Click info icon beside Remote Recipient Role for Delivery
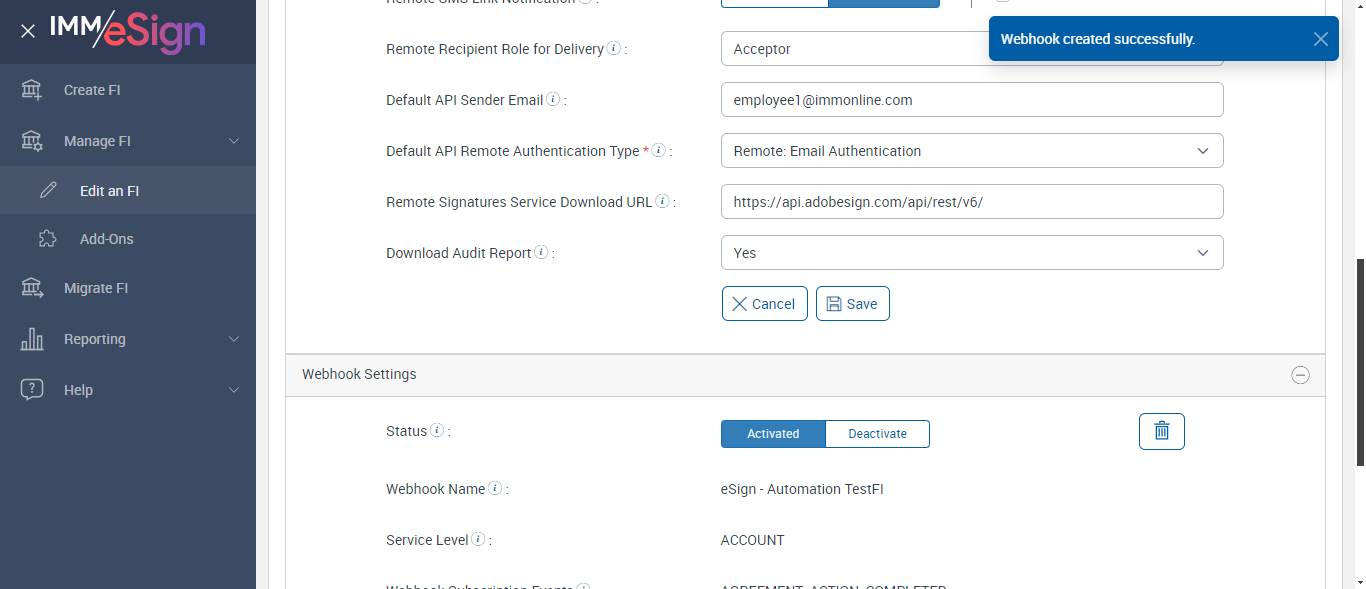The width and height of the screenshot is (1366, 589). point(614,48)
